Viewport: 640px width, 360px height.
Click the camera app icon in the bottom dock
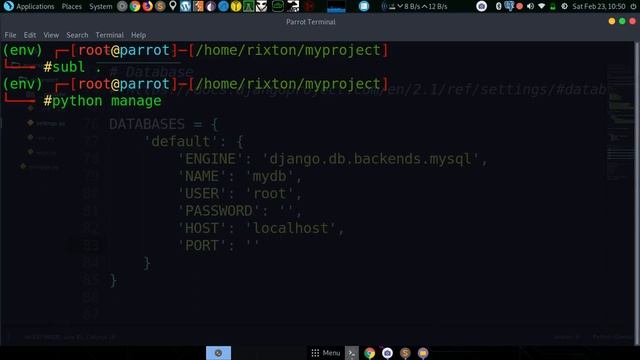coord(387,353)
